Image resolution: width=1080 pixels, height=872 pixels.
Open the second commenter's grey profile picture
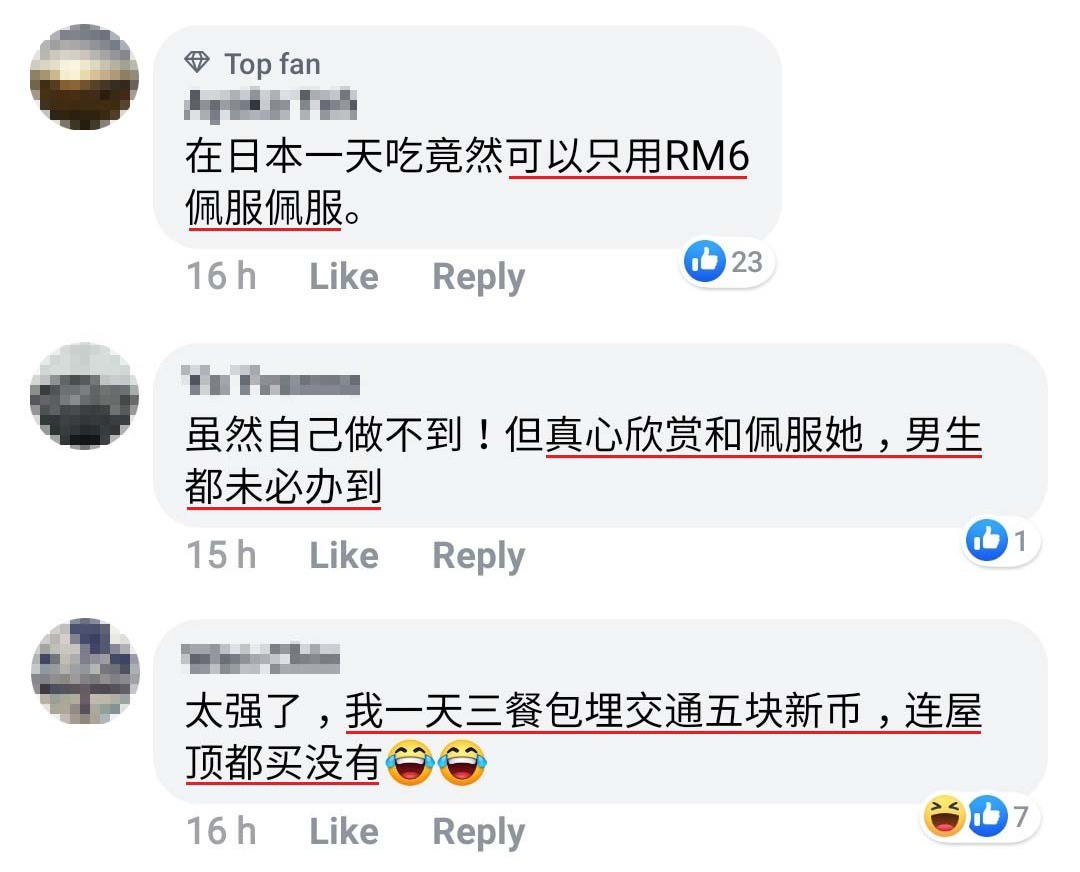coord(84,395)
